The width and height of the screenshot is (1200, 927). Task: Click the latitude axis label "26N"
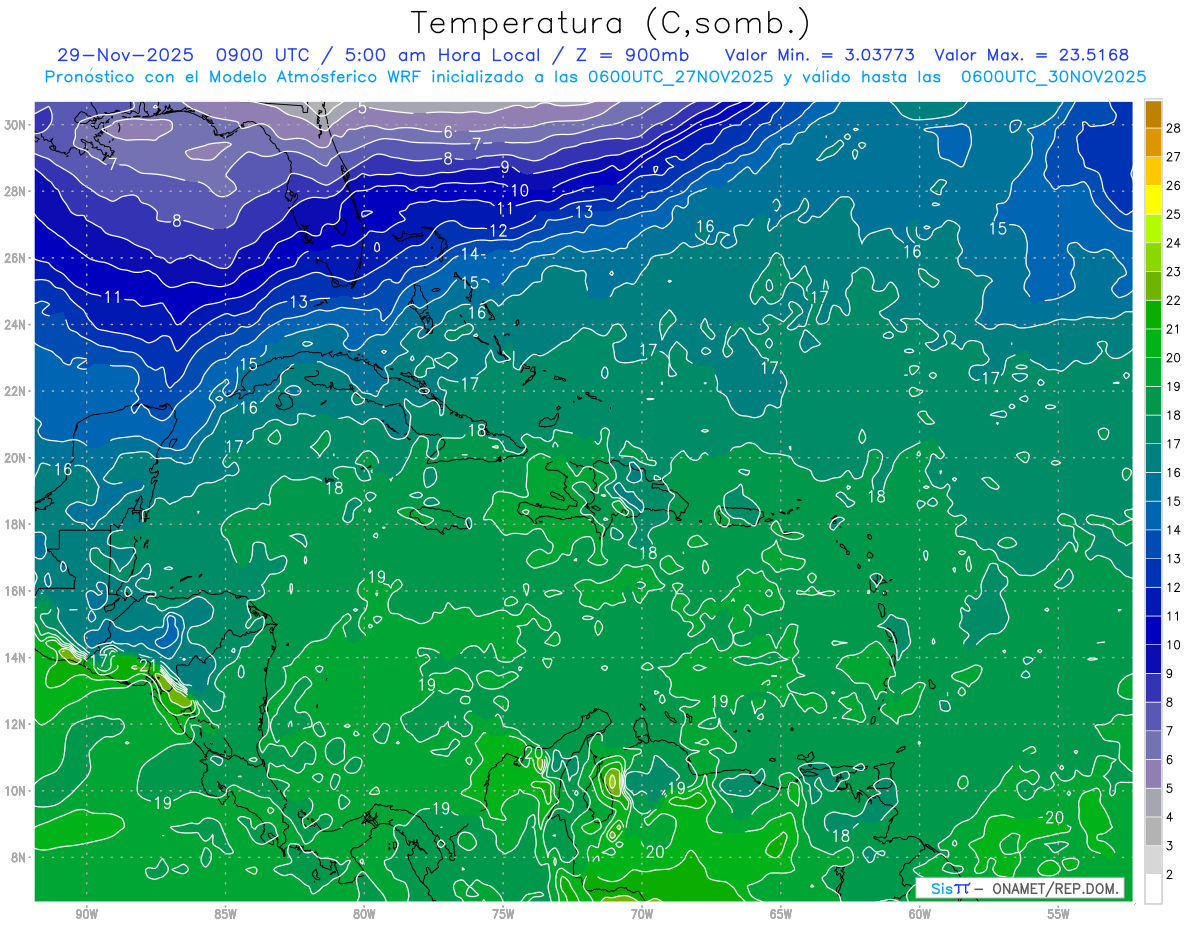(15, 258)
